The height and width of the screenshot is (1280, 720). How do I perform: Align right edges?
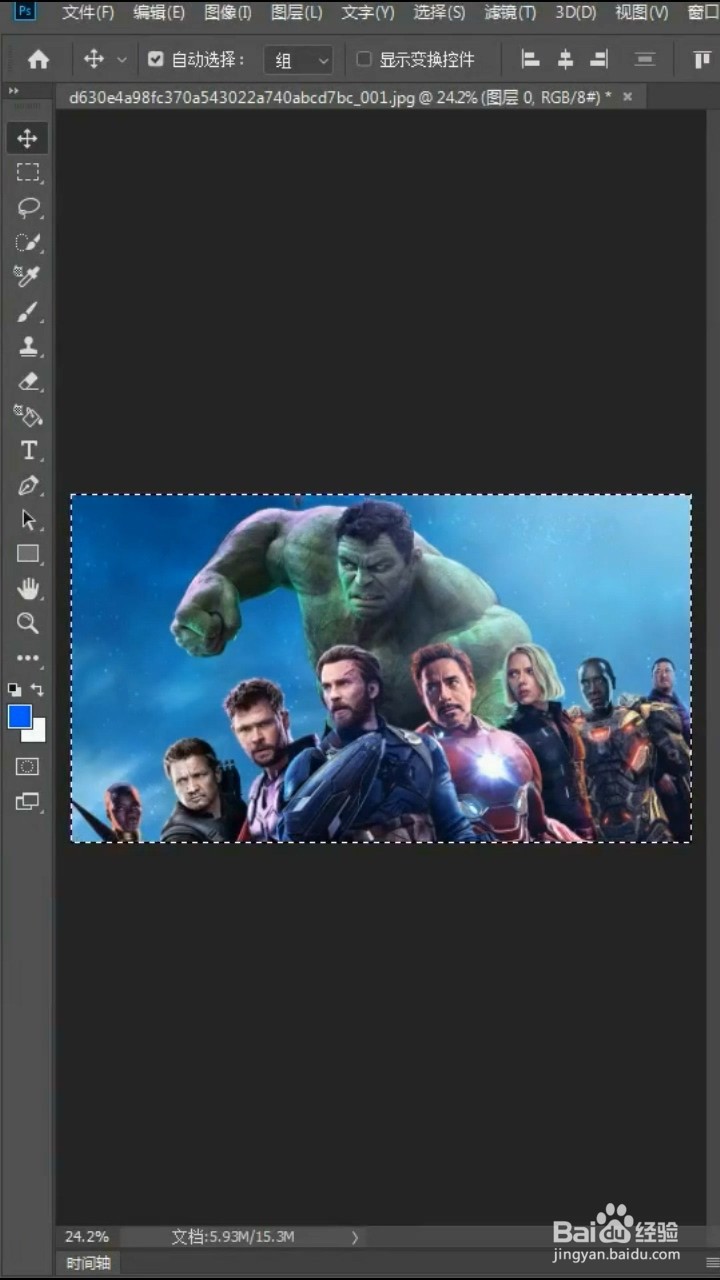click(x=599, y=60)
